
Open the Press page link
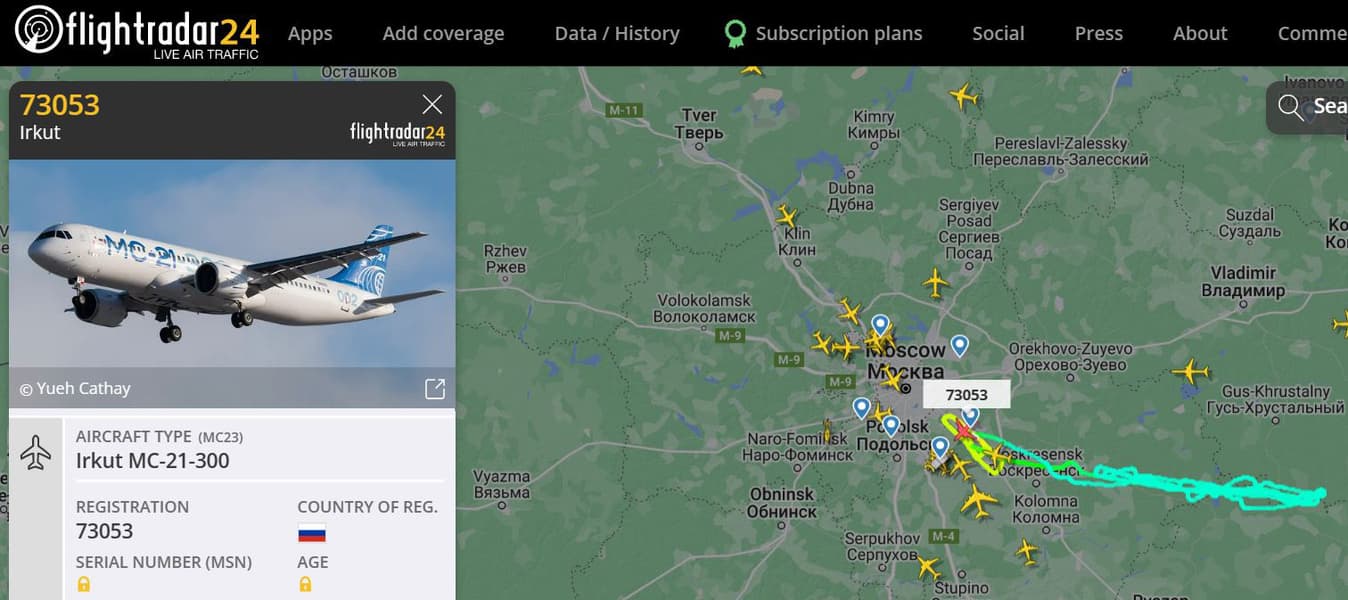(x=1099, y=33)
